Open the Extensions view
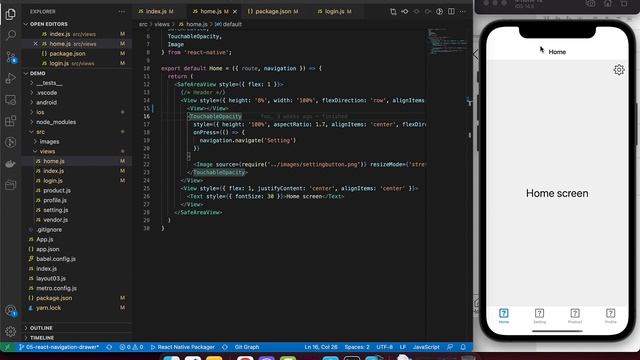 click(x=11, y=121)
